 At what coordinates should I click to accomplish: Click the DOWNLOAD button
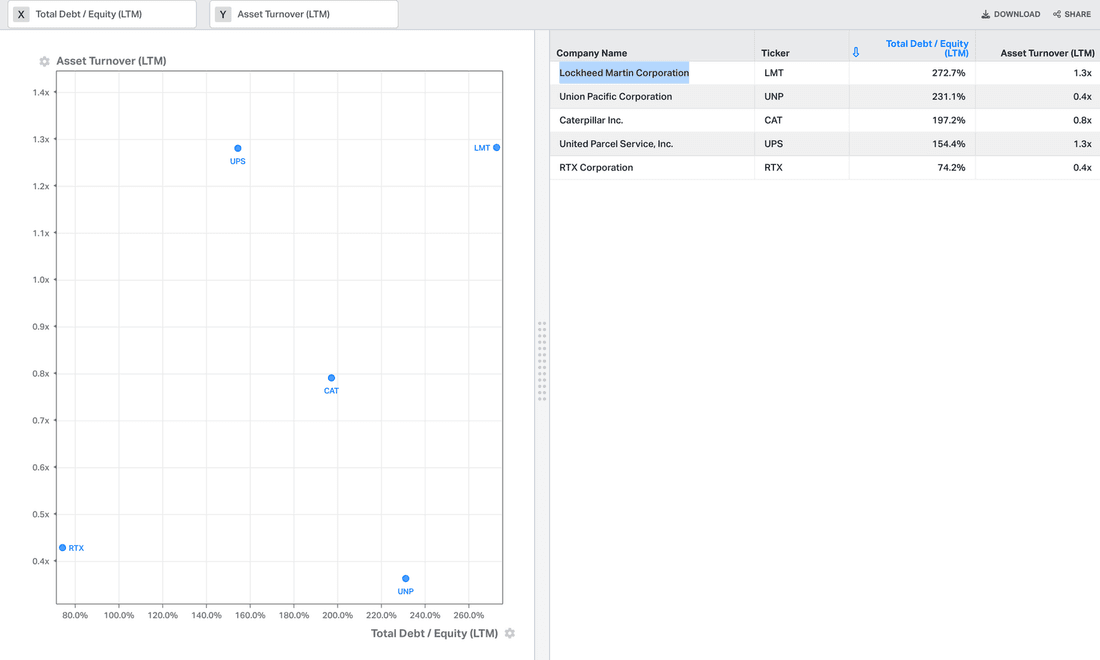(1010, 14)
